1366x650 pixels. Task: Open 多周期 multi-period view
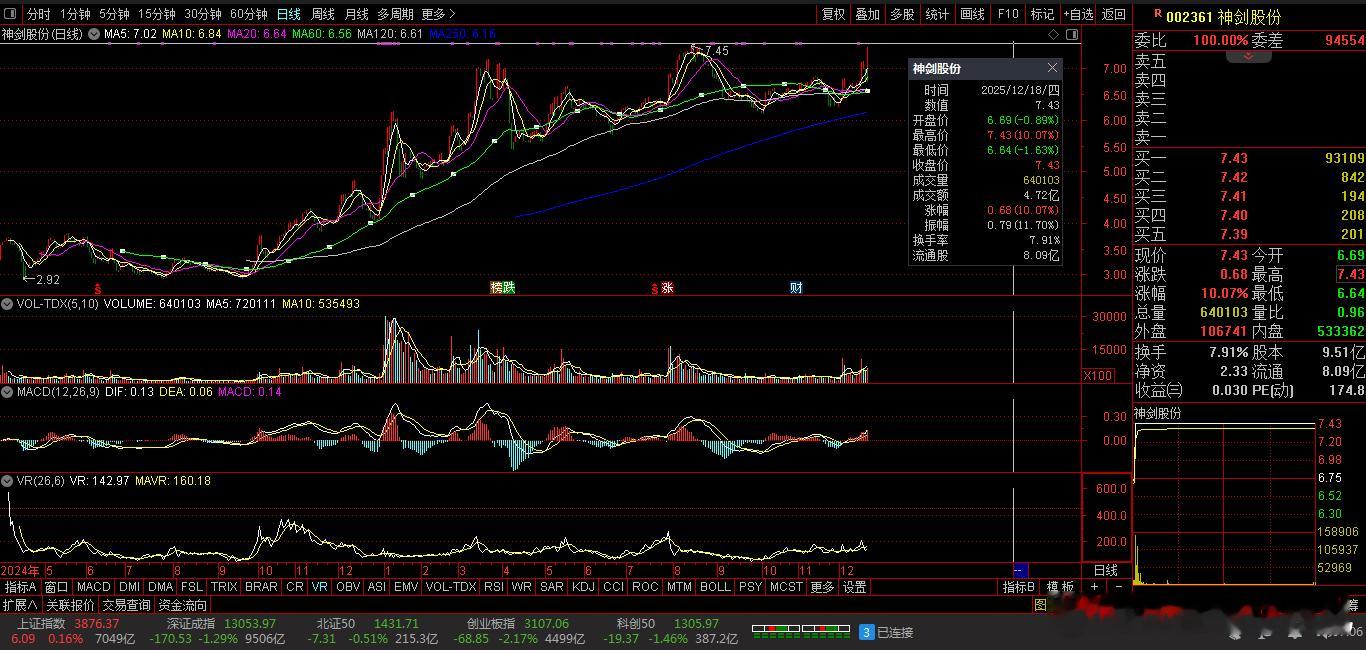click(x=395, y=14)
